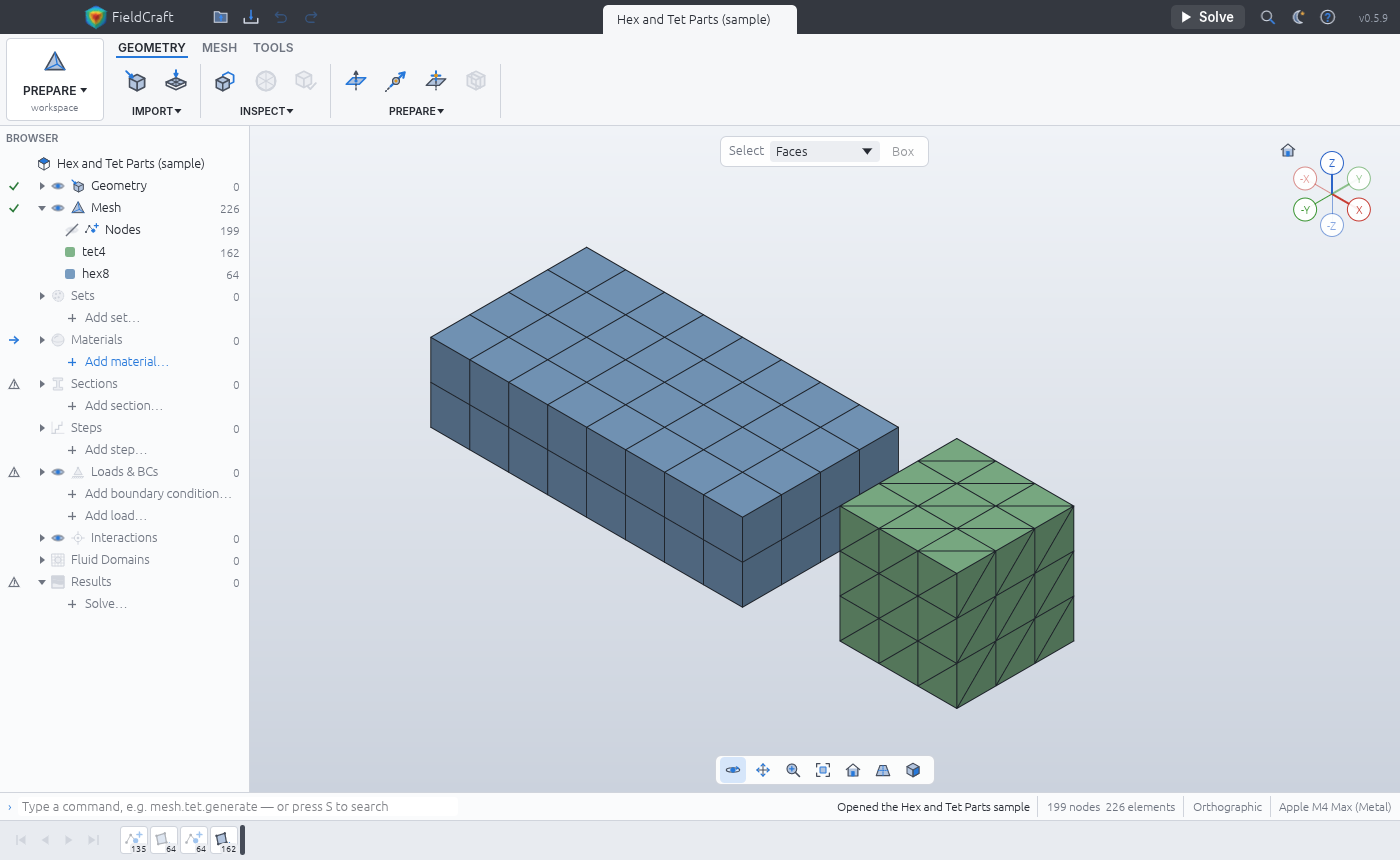
Task: Select the create plane tool icon
Action: tap(356, 81)
